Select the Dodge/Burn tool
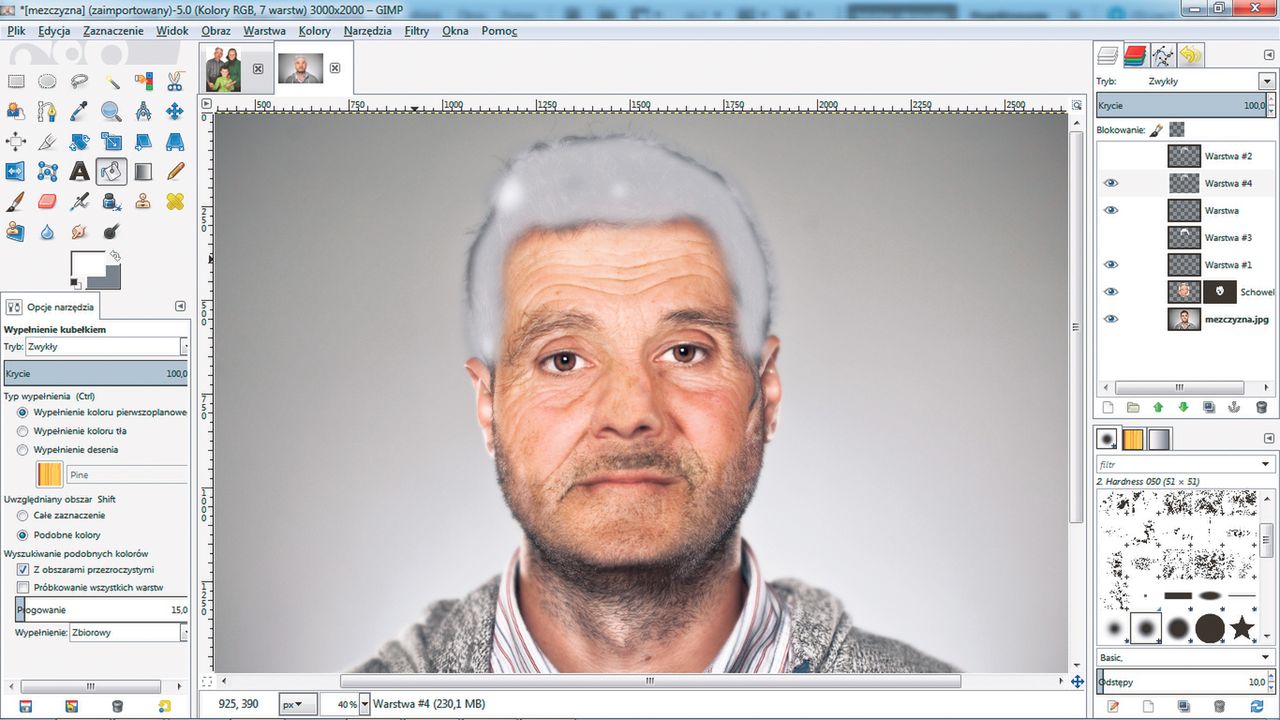This screenshot has height=720, width=1280. tap(111, 232)
